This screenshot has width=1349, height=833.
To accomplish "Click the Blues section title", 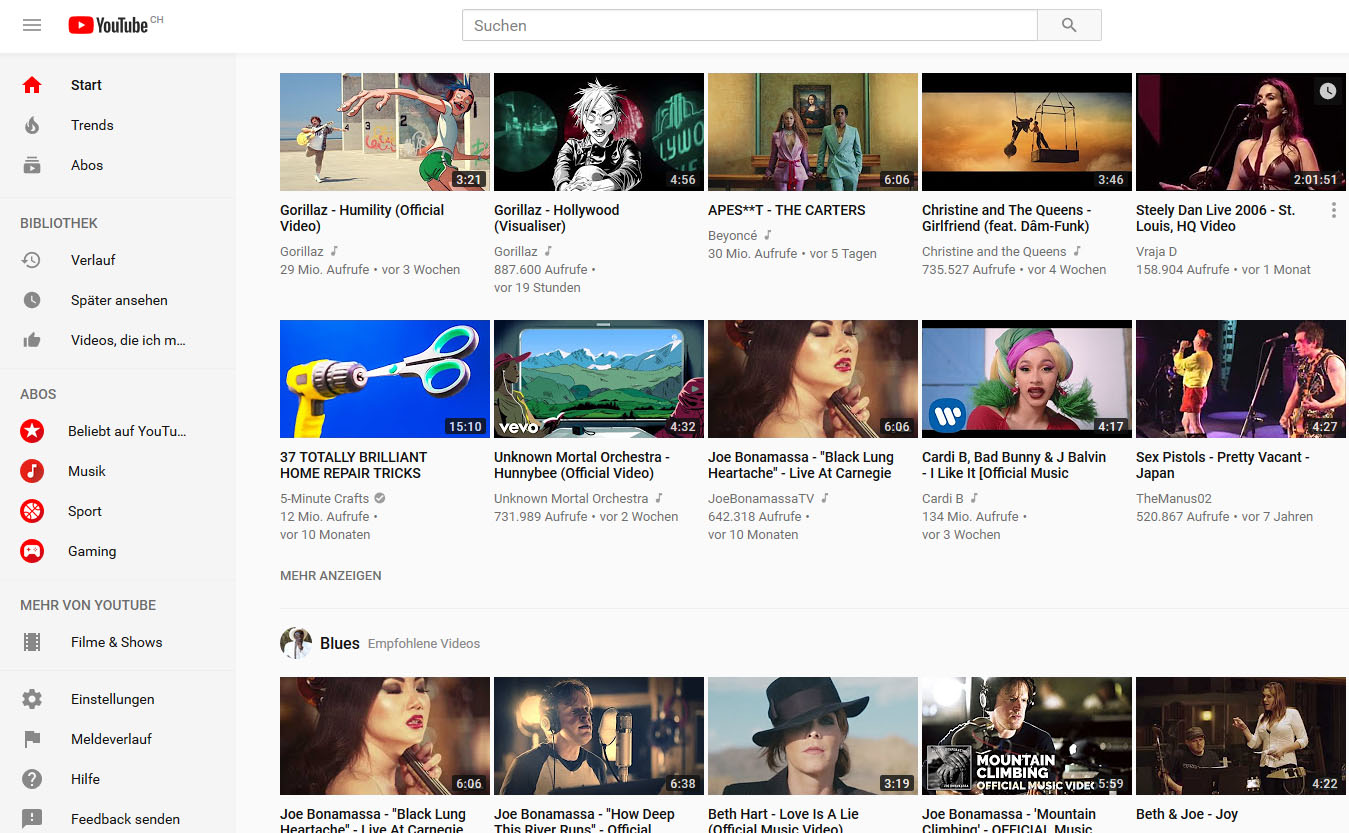I will click(340, 643).
